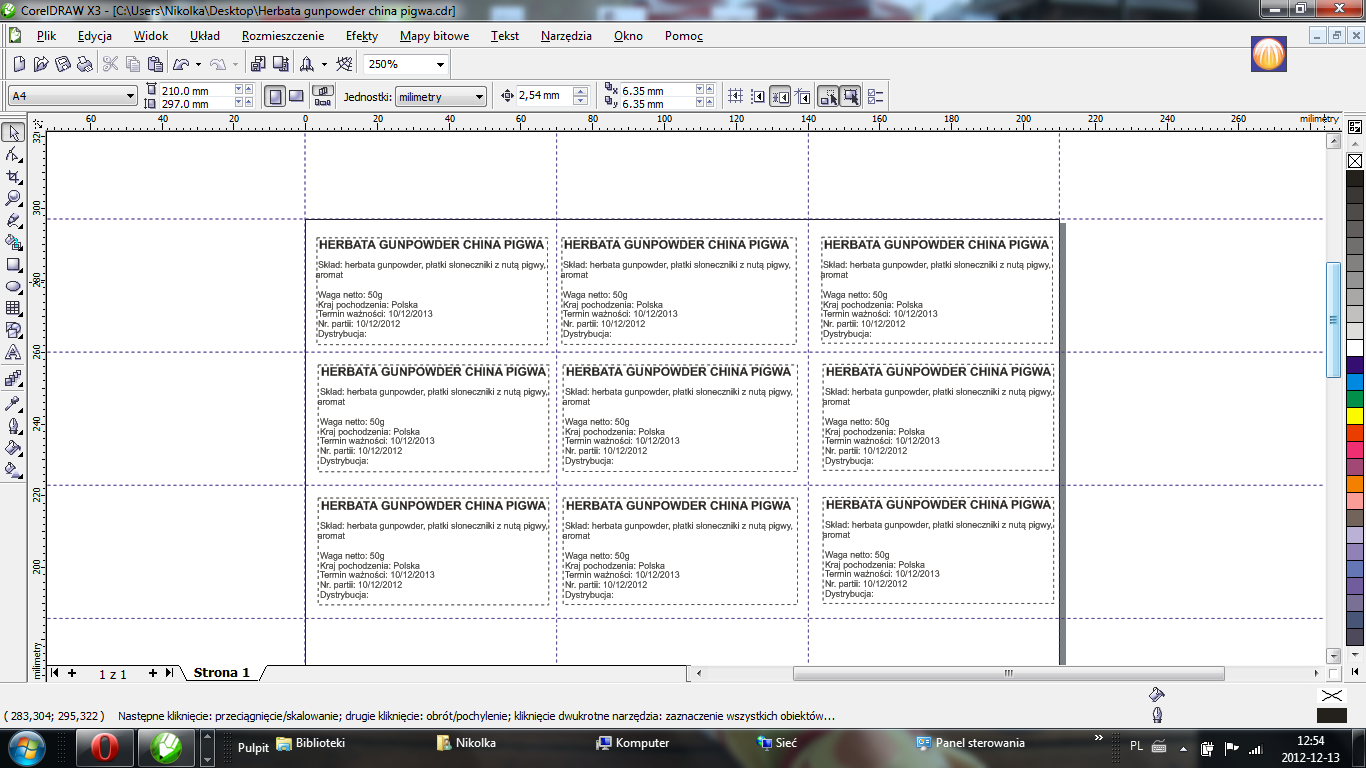Select the Eyedropper tool
1366x768 pixels.
pyautogui.click(x=14, y=403)
